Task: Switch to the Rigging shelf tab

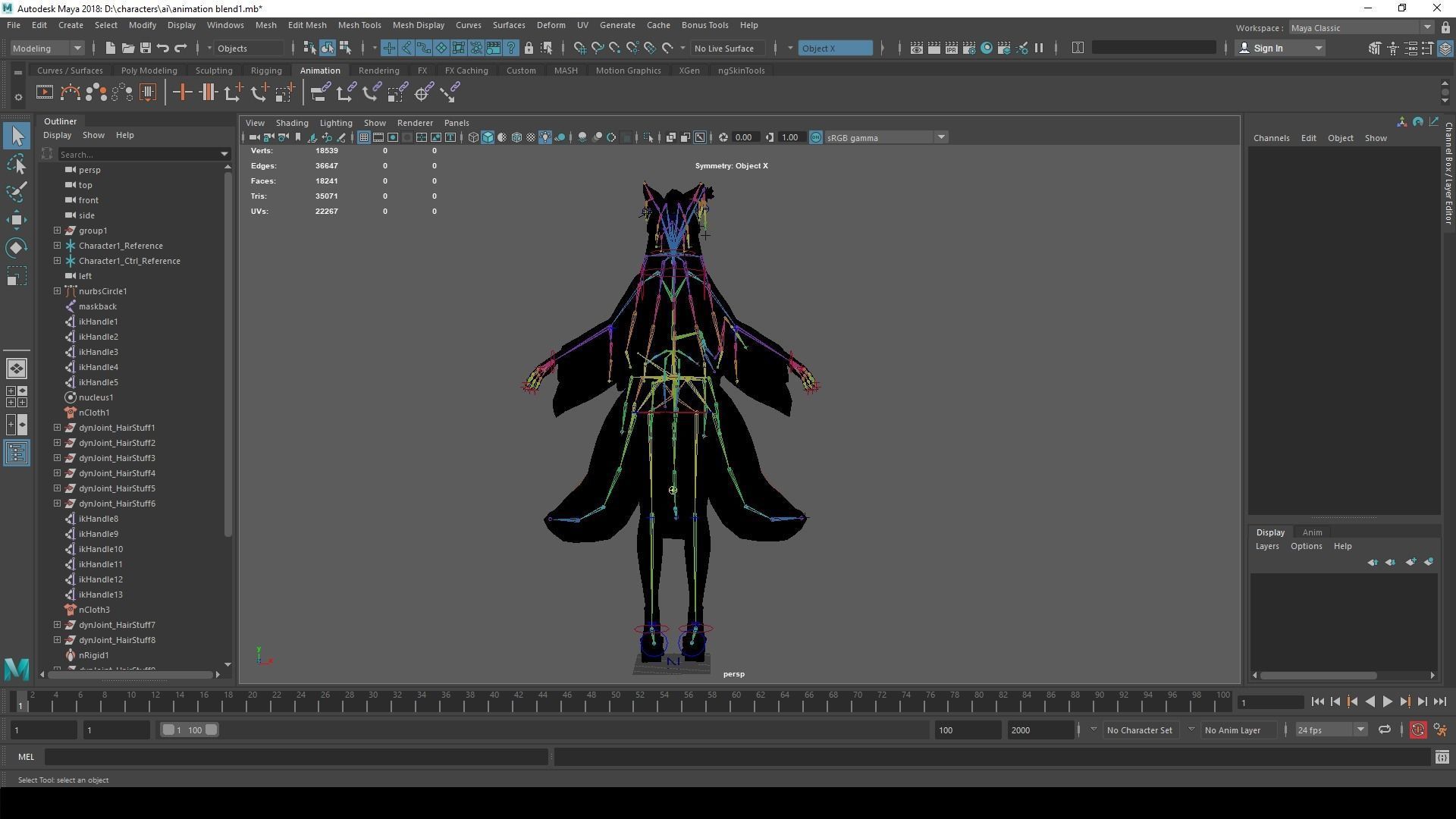Action: point(265,71)
